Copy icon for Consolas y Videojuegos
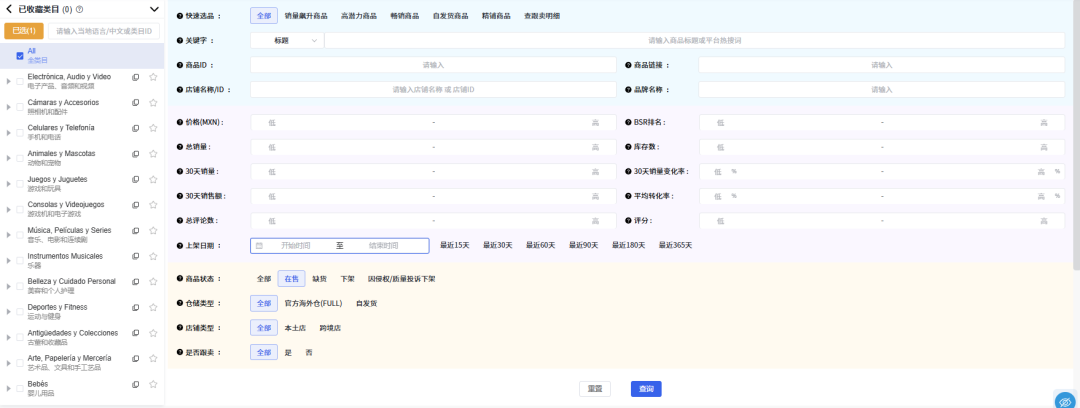 click(x=136, y=205)
